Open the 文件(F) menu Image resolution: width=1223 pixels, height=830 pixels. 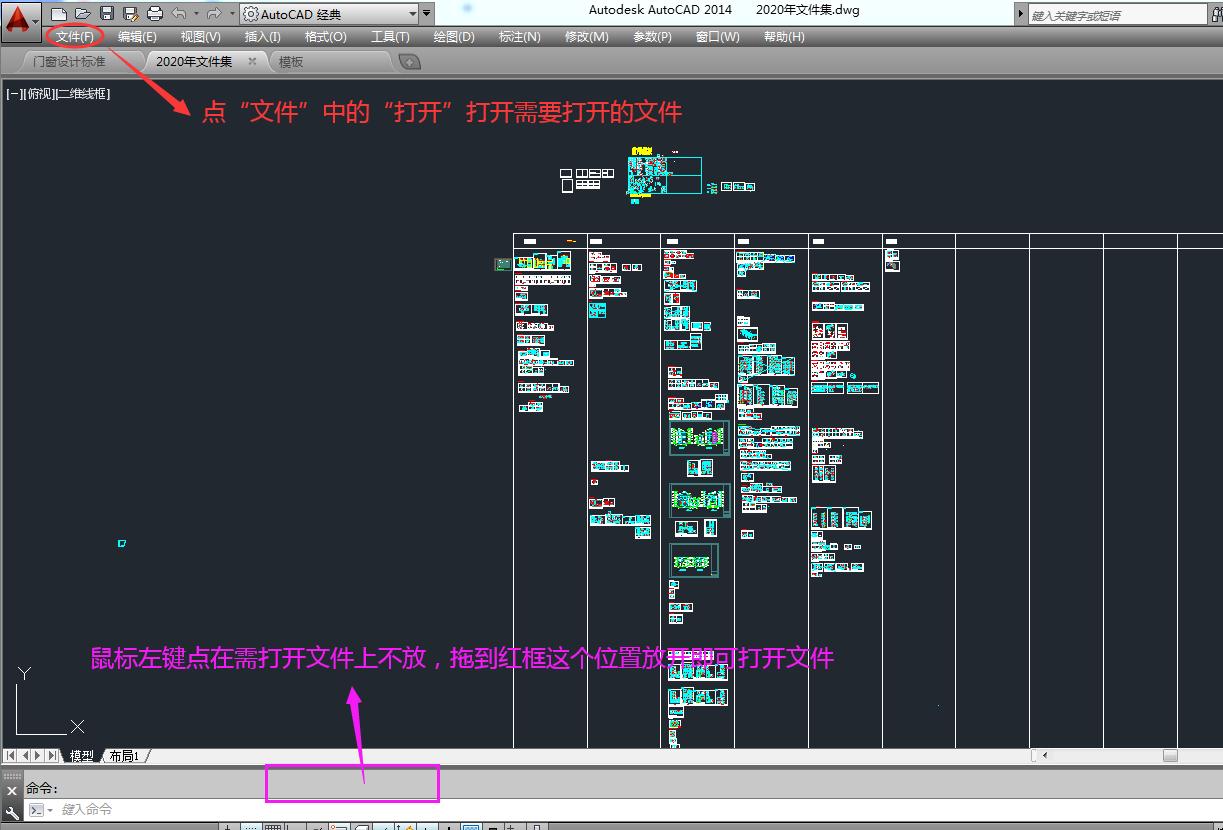(x=75, y=37)
